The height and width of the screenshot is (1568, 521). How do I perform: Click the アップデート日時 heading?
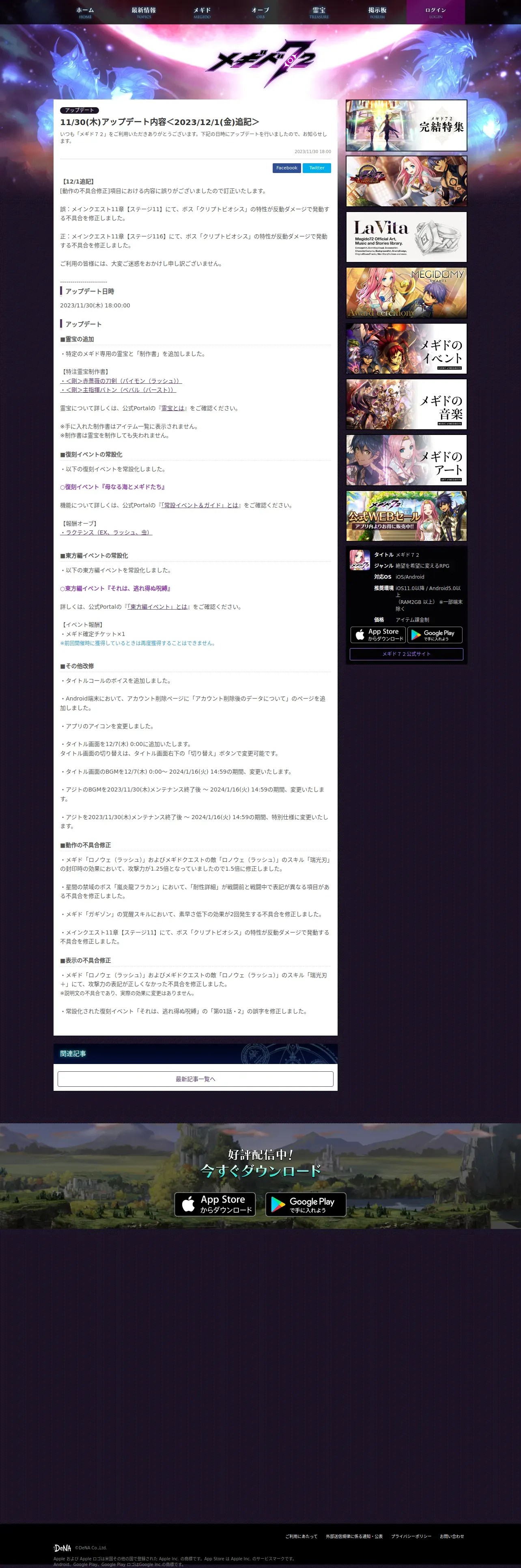(89, 292)
